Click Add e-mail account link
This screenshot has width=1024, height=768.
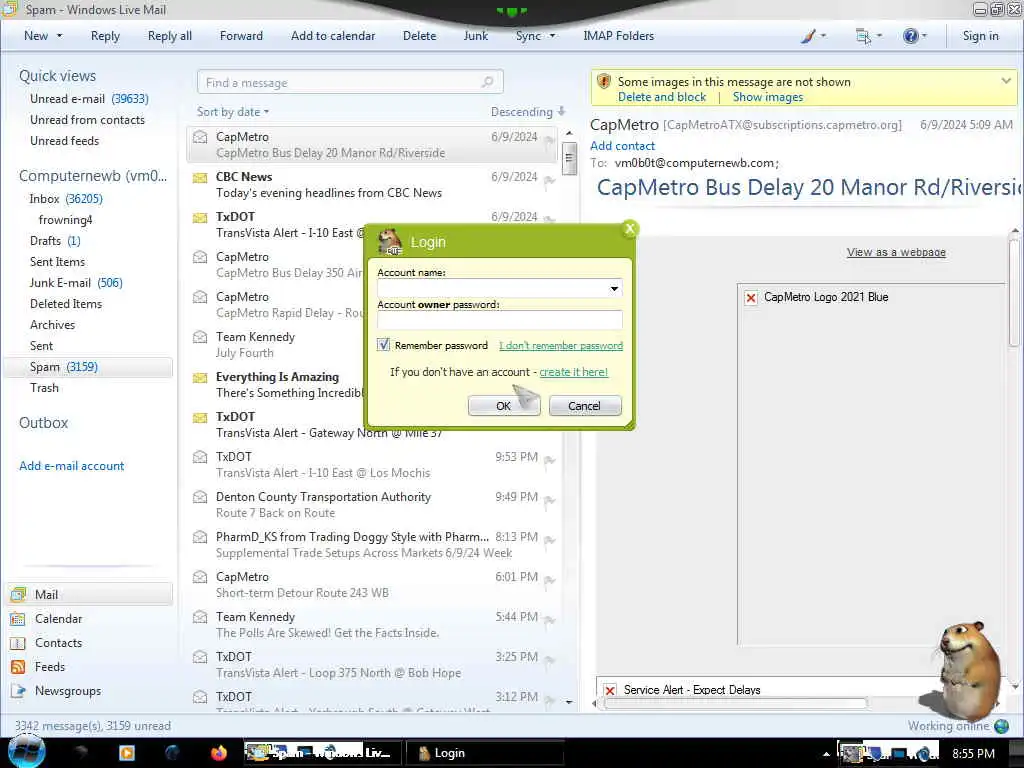(72, 466)
